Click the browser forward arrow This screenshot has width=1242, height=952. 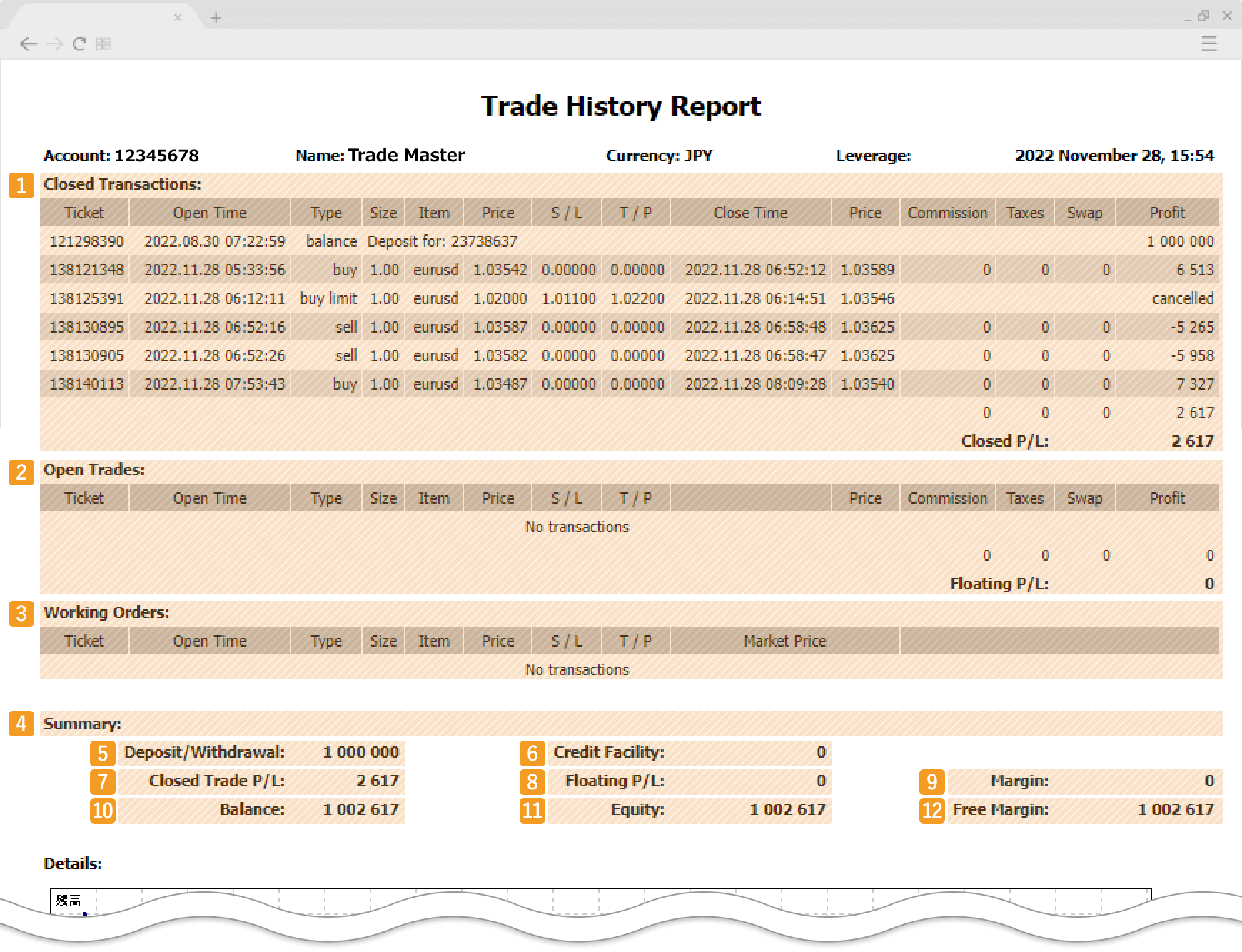(54, 44)
